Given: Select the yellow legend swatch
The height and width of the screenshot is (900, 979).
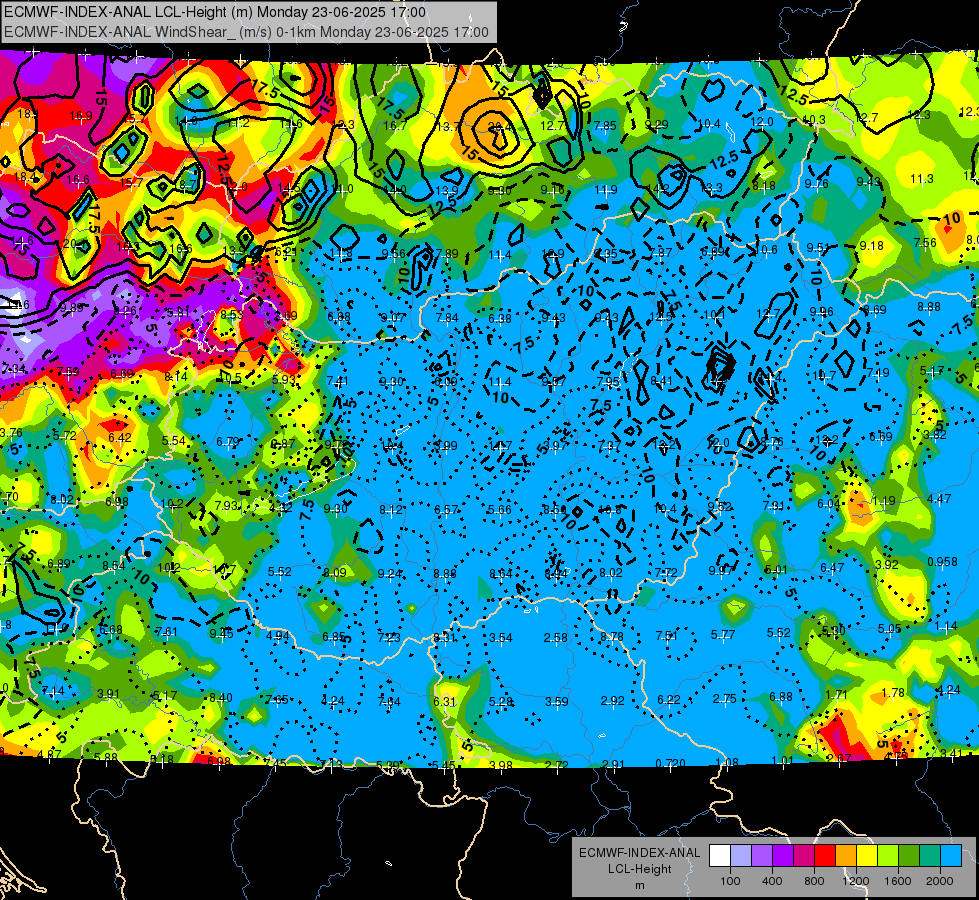Looking at the screenshot, I should [867, 856].
